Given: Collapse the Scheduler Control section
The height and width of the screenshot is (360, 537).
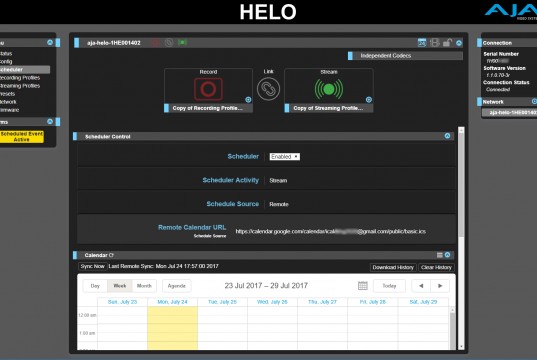Looking at the screenshot, I should 447,136.
